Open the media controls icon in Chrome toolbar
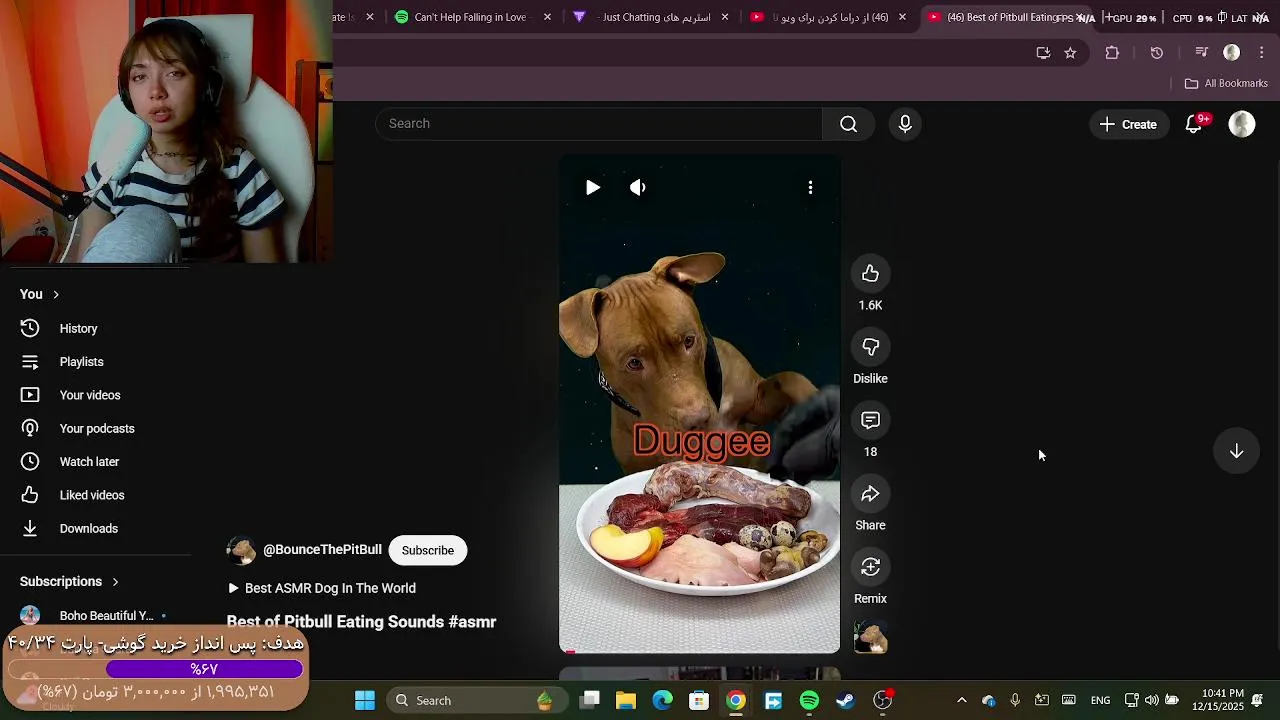This screenshot has height=720, width=1280. pyautogui.click(x=1202, y=53)
